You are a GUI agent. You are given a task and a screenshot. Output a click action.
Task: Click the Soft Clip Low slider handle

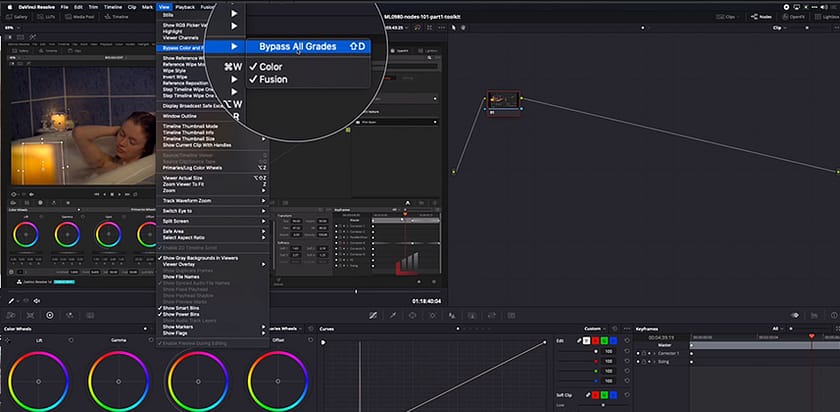603,406
